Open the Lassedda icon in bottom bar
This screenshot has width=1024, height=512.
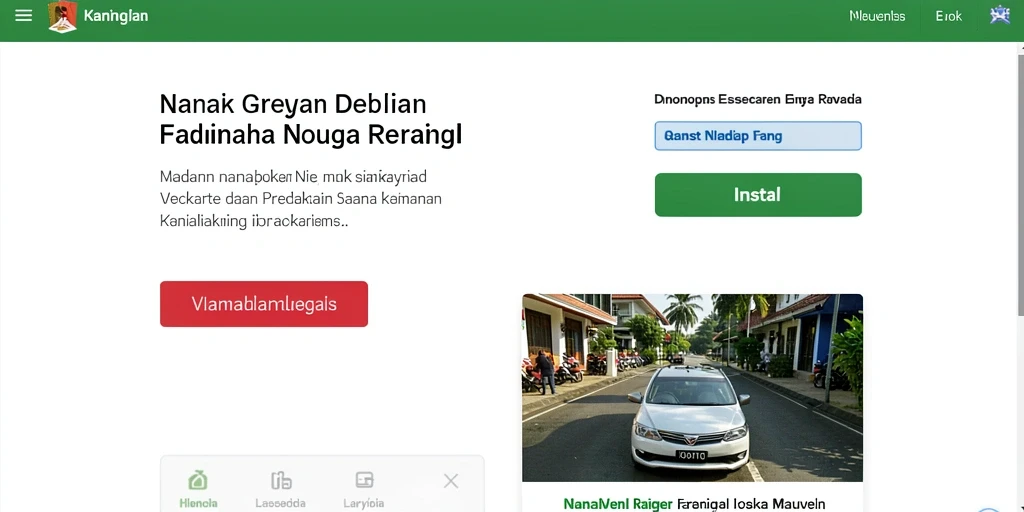(281, 481)
